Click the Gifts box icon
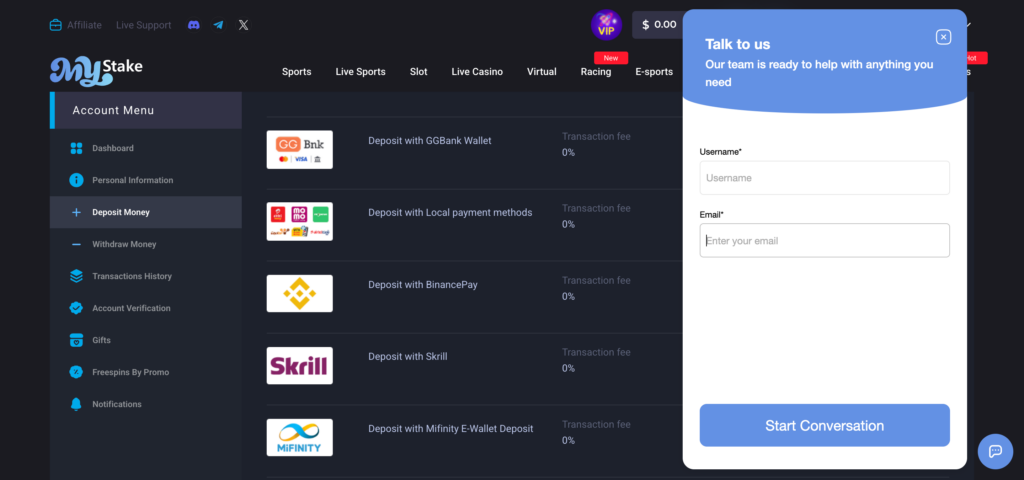This screenshot has height=480, width=1024. pos(76,340)
